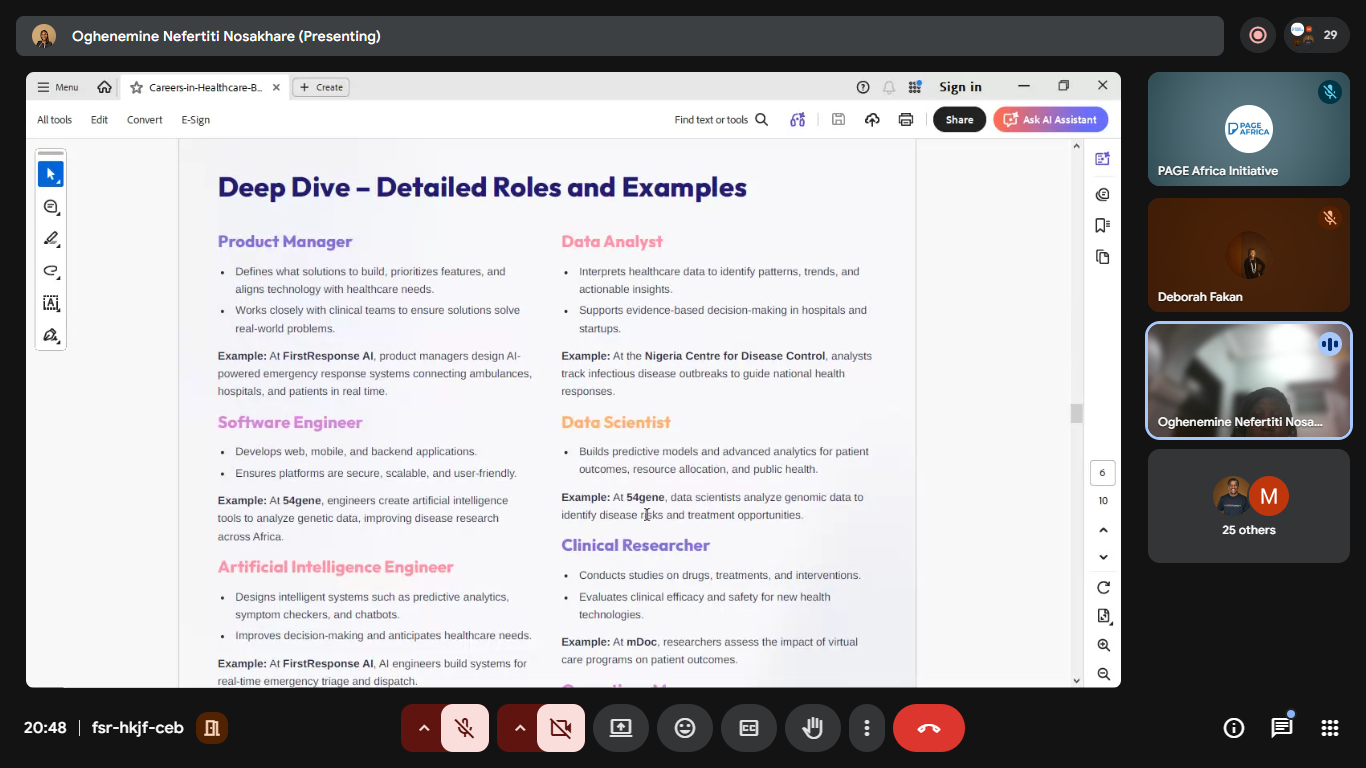Click the document vertical scrollbar thumb

click(x=1076, y=413)
